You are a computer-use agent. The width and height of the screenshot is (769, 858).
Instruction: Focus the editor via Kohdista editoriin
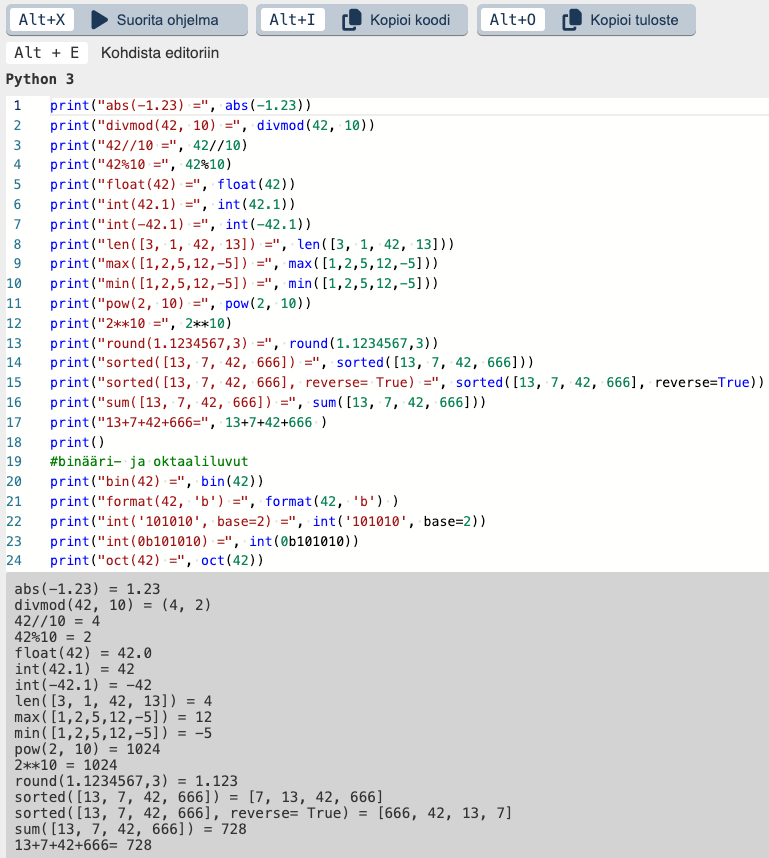(x=160, y=53)
